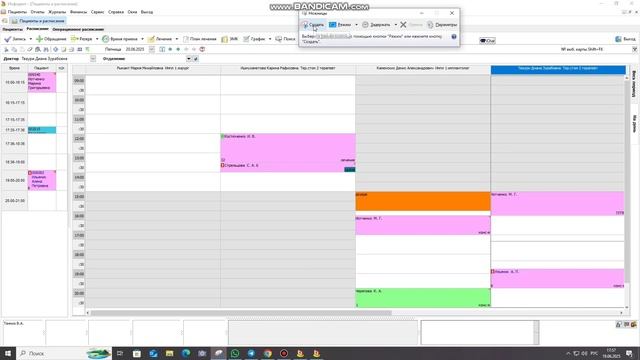Open the Доктор selection dropdown button
Image resolution: width=640 pixels, height=360 pixels.
pos(93,59)
